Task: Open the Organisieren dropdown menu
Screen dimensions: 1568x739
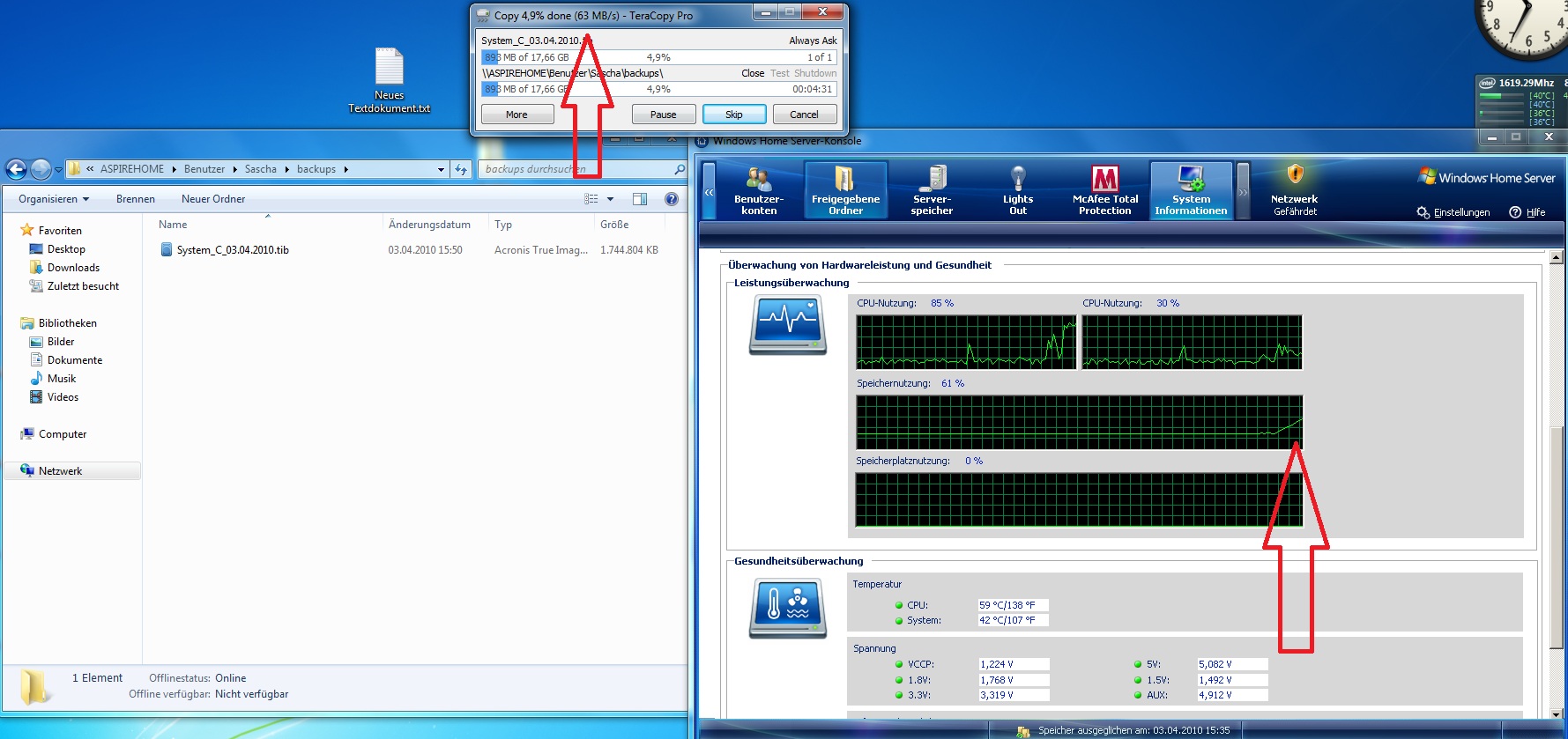Action: pyautogui.click(x=53, y=199)
